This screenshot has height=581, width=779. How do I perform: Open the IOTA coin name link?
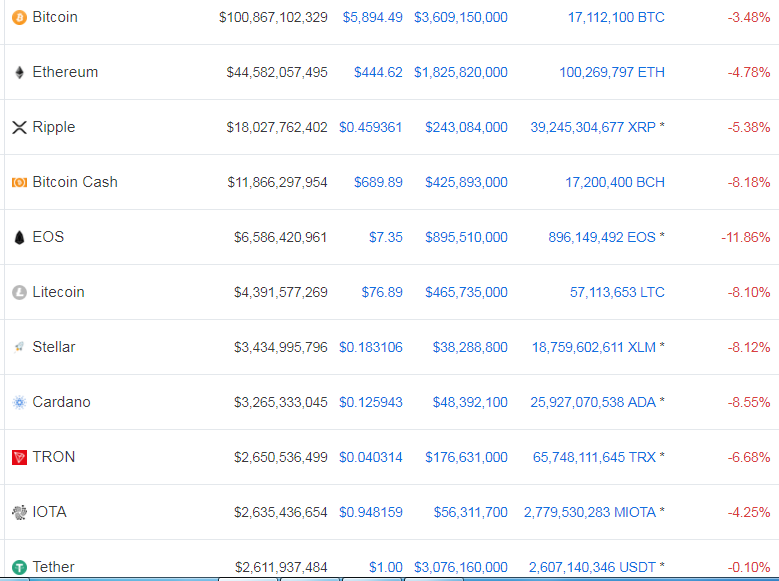pyautogui.click(x=50, y=512)
